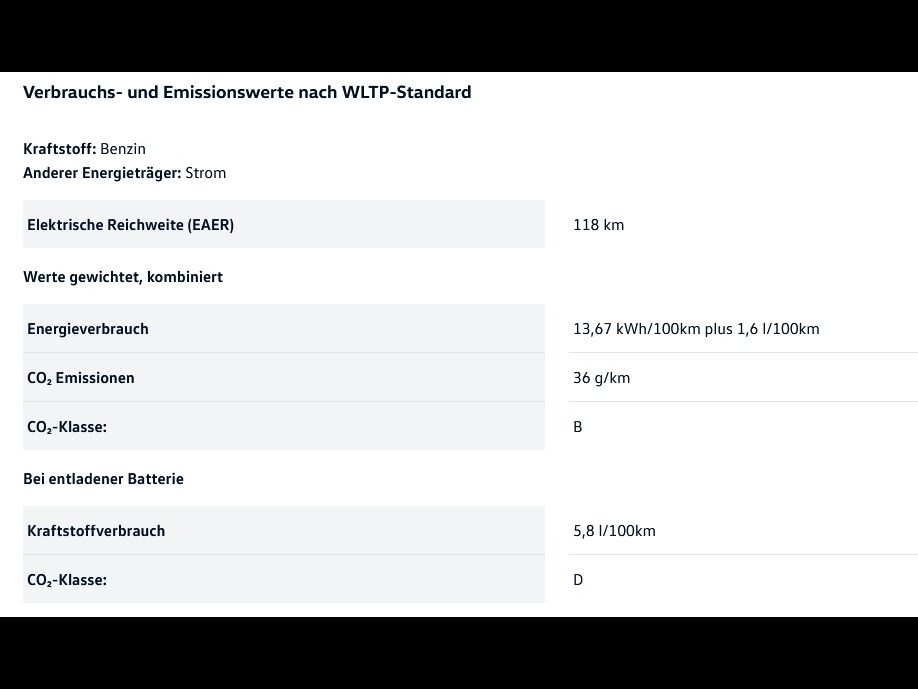Click the CO₂ Emissionen row label
The width and height of the screenshot is (918, 689).
(x=81, y=378)
